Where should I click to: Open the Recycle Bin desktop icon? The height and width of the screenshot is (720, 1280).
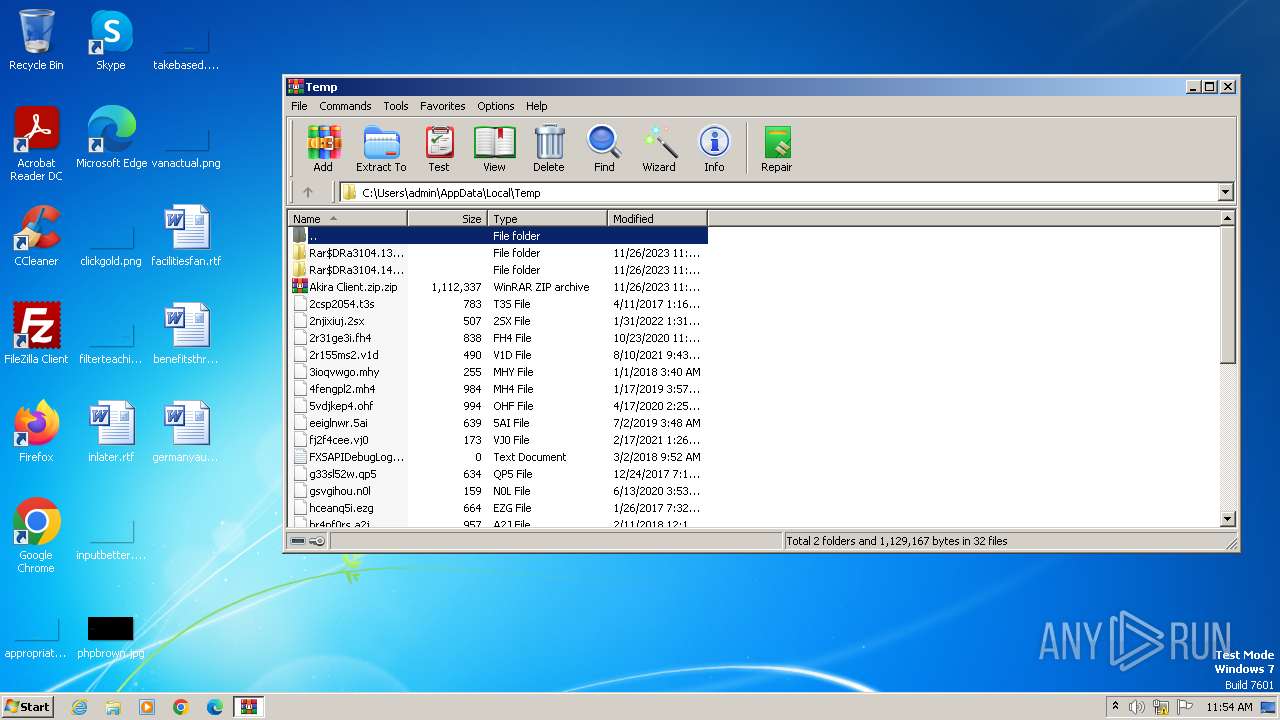point(36,40)
